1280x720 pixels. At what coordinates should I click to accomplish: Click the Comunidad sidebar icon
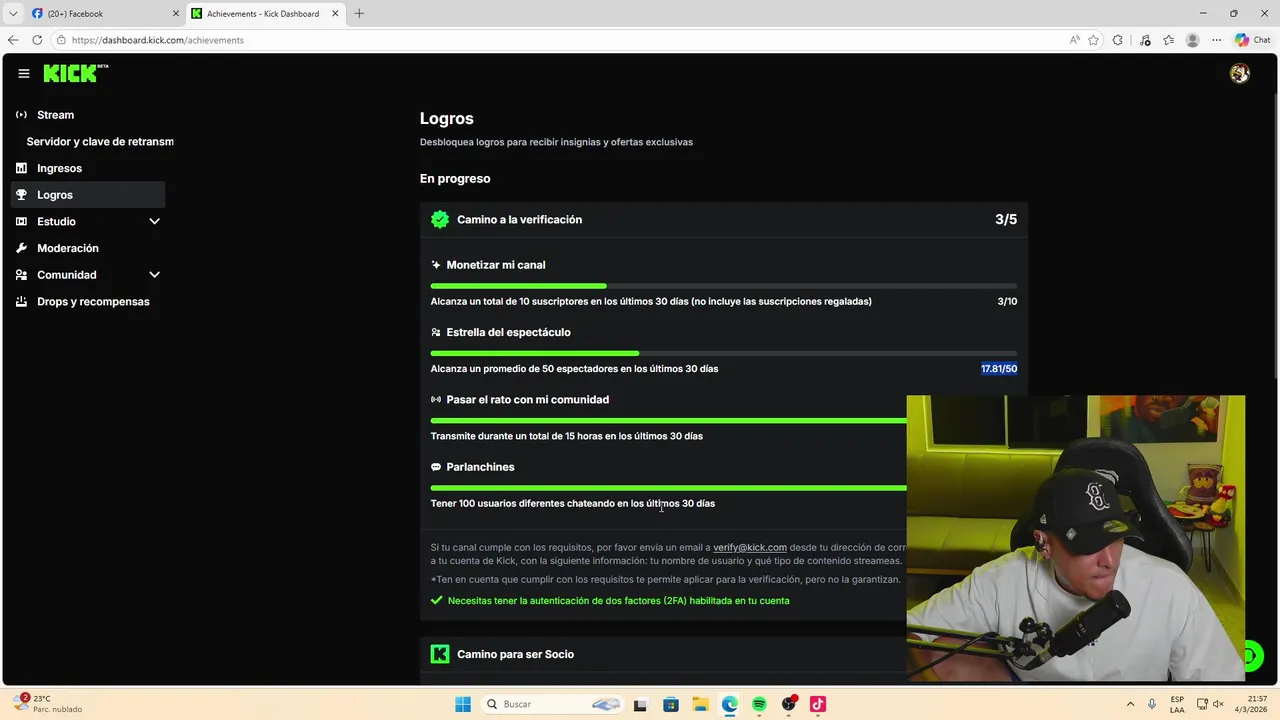21,275
